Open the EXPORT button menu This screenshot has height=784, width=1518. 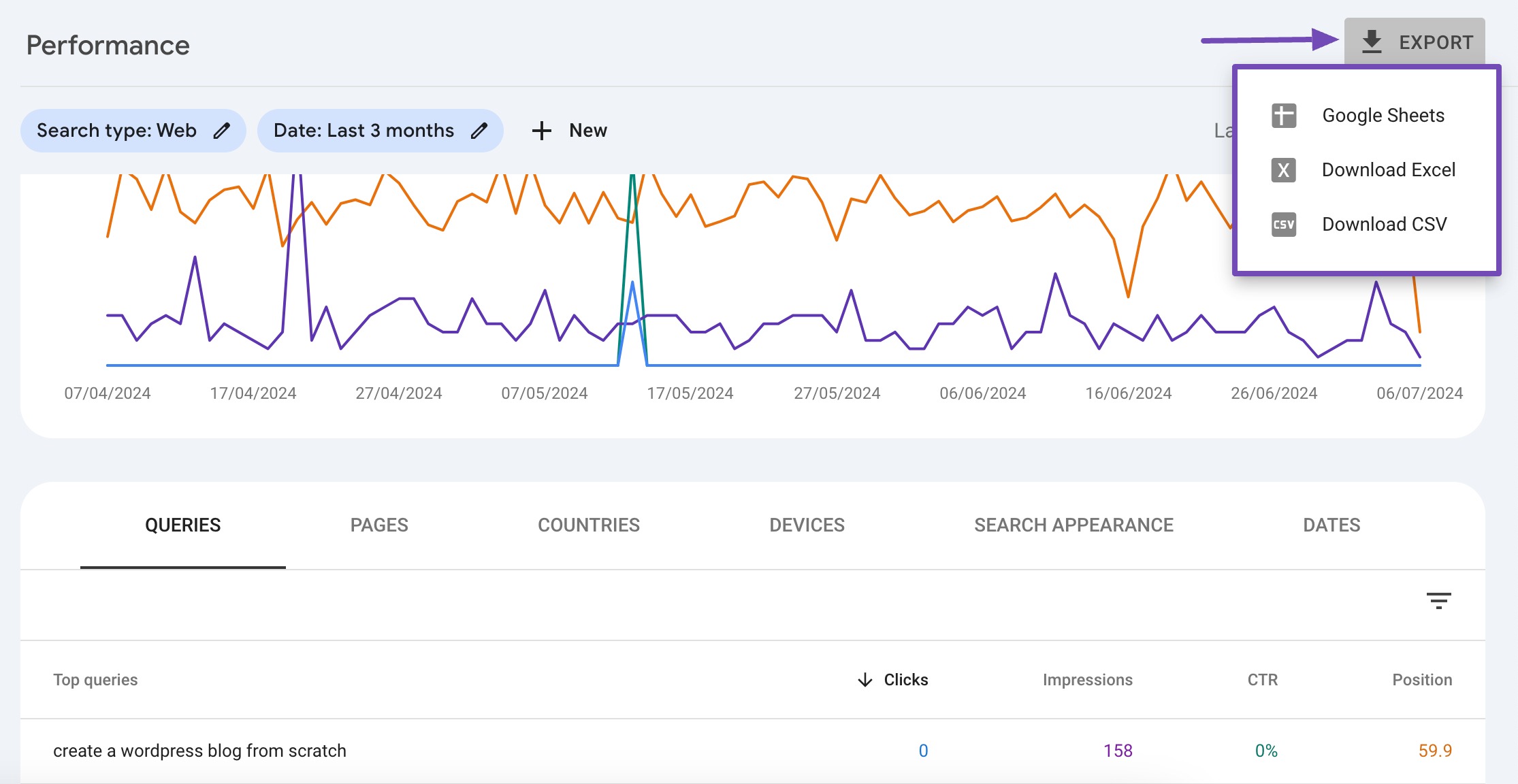[x=1415, y=42]
